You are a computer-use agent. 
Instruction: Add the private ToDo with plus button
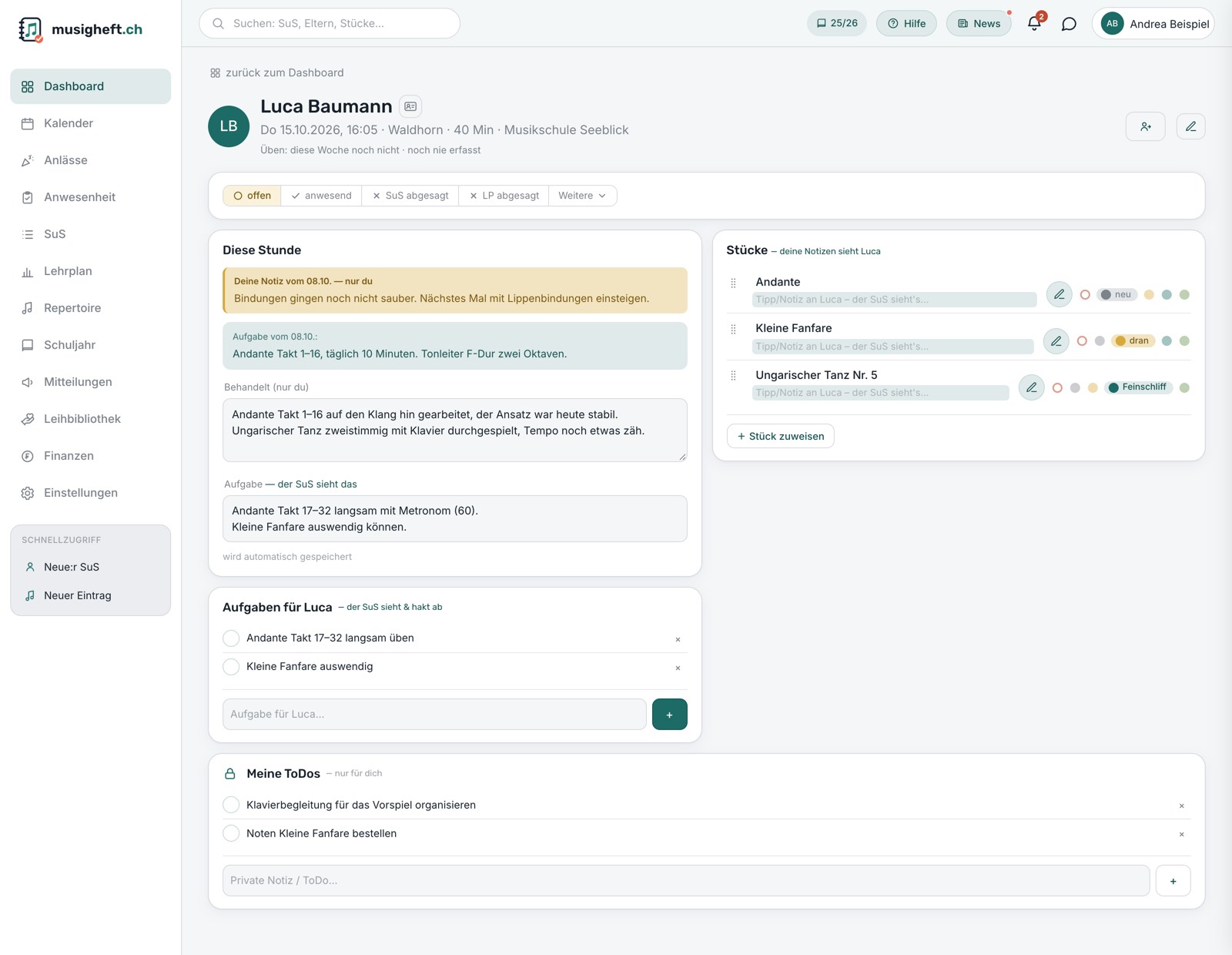(1173, 880)
